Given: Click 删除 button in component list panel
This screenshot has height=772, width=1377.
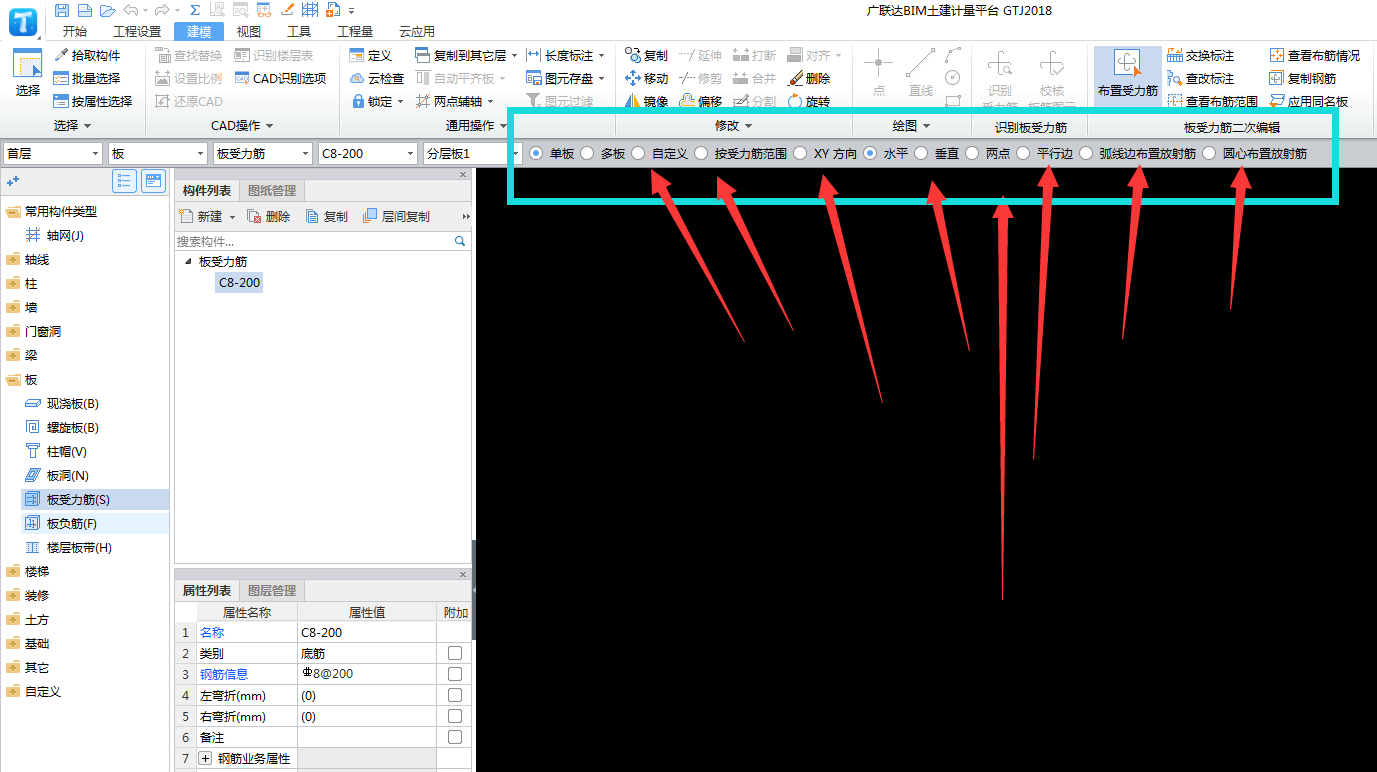Looking at the screenshot, I should tap(269, 216).
